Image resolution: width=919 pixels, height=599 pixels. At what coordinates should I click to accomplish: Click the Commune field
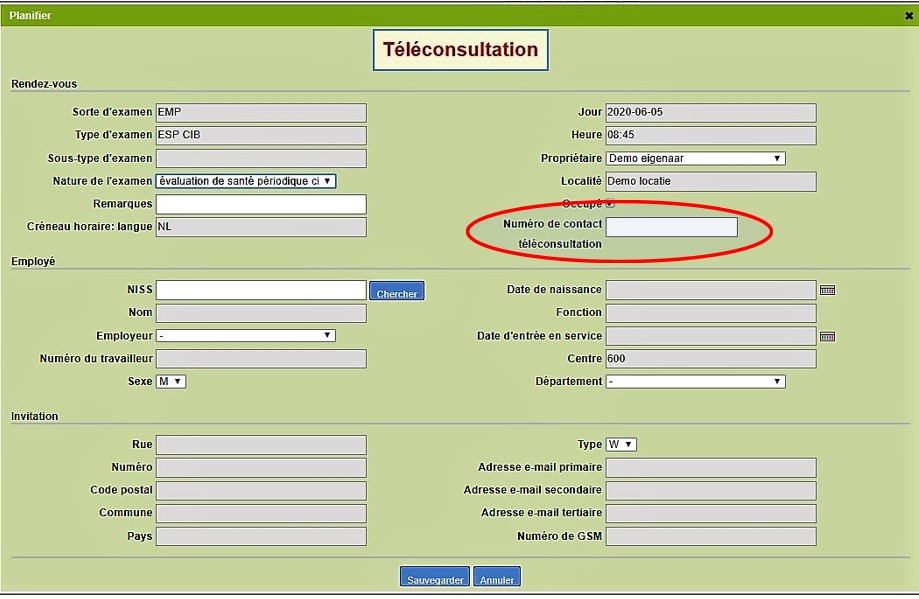click(261, 513)
